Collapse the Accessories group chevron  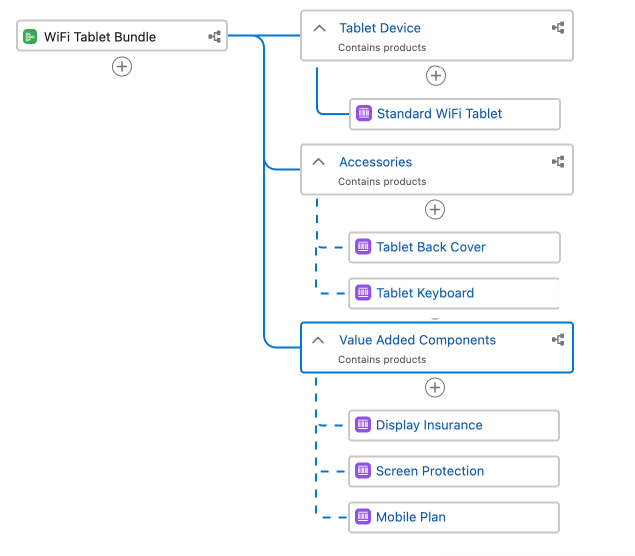tap(318, 162)
